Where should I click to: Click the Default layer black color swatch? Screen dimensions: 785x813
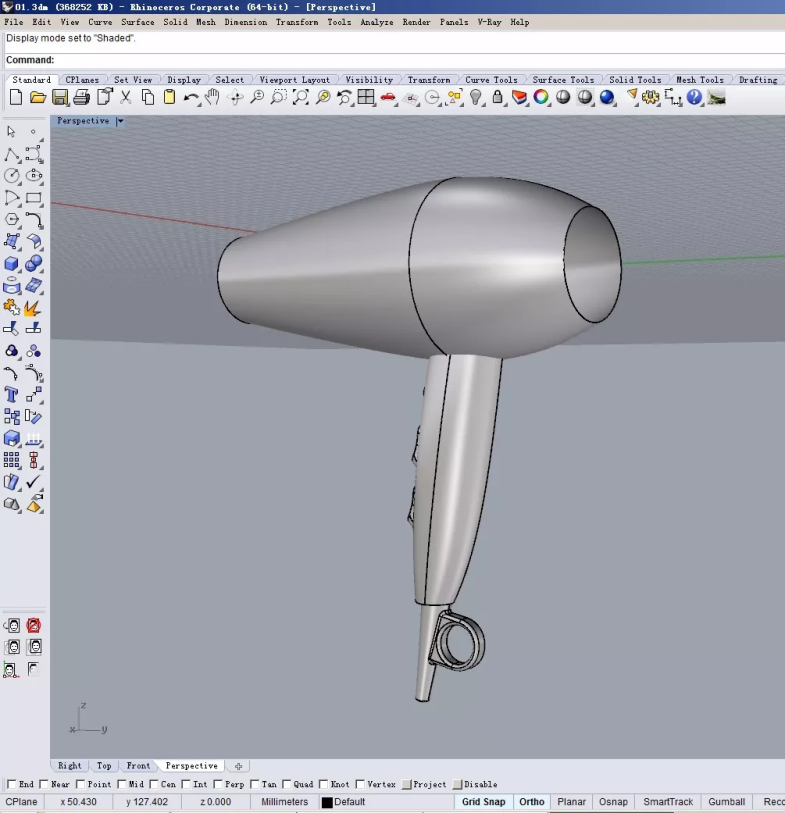tap(327, 802)
